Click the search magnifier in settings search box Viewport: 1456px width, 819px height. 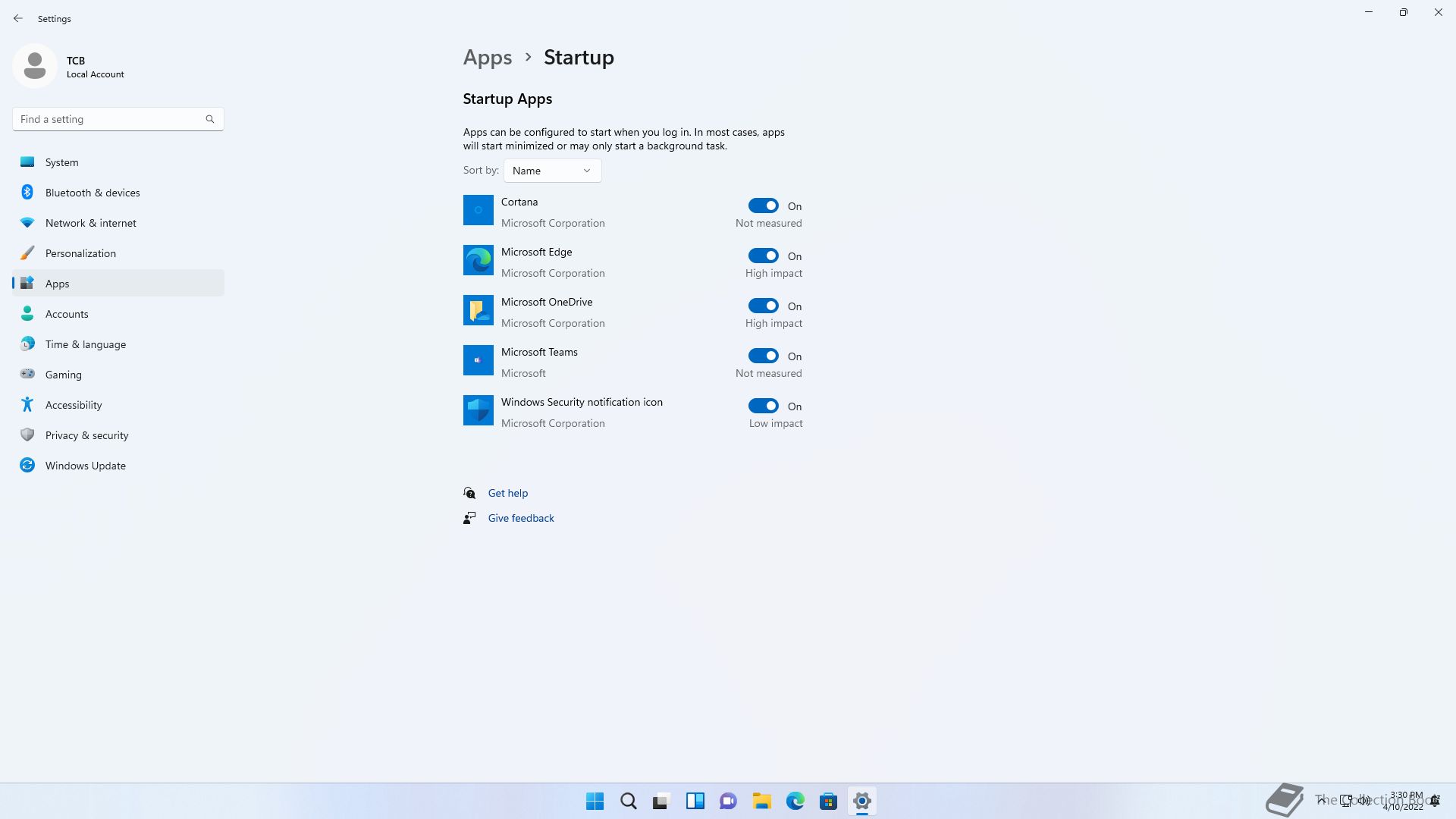click(210, 119)
